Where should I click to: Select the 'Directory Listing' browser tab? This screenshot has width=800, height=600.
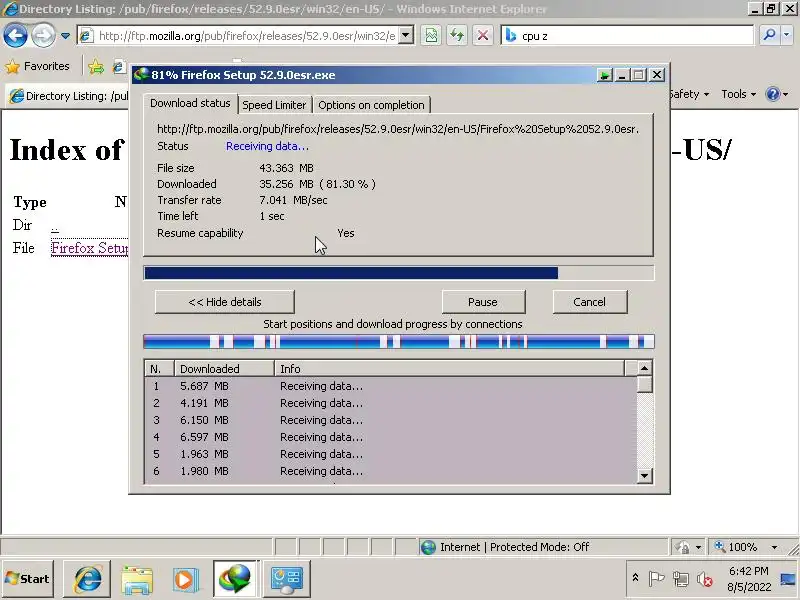tap(69, 96)
